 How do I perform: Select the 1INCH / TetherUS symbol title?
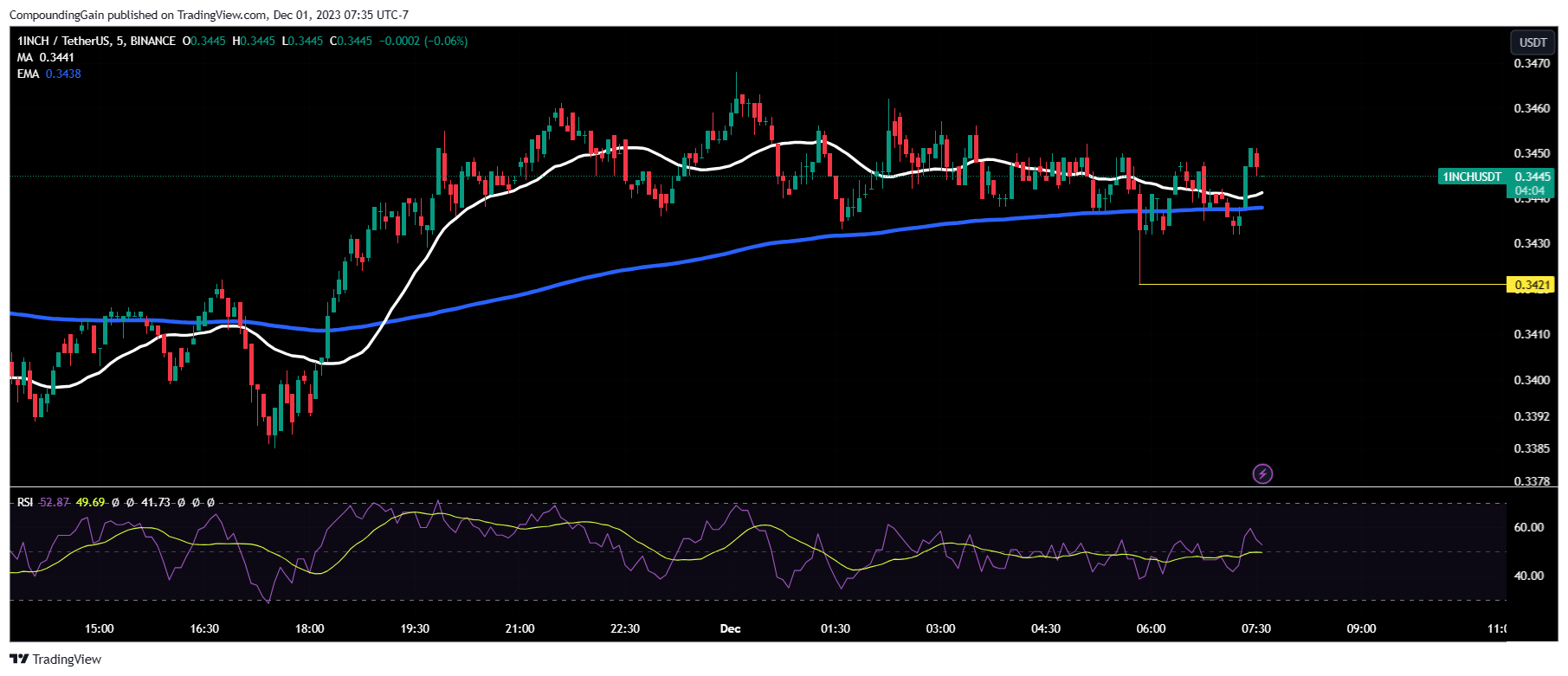pos(96,41)
